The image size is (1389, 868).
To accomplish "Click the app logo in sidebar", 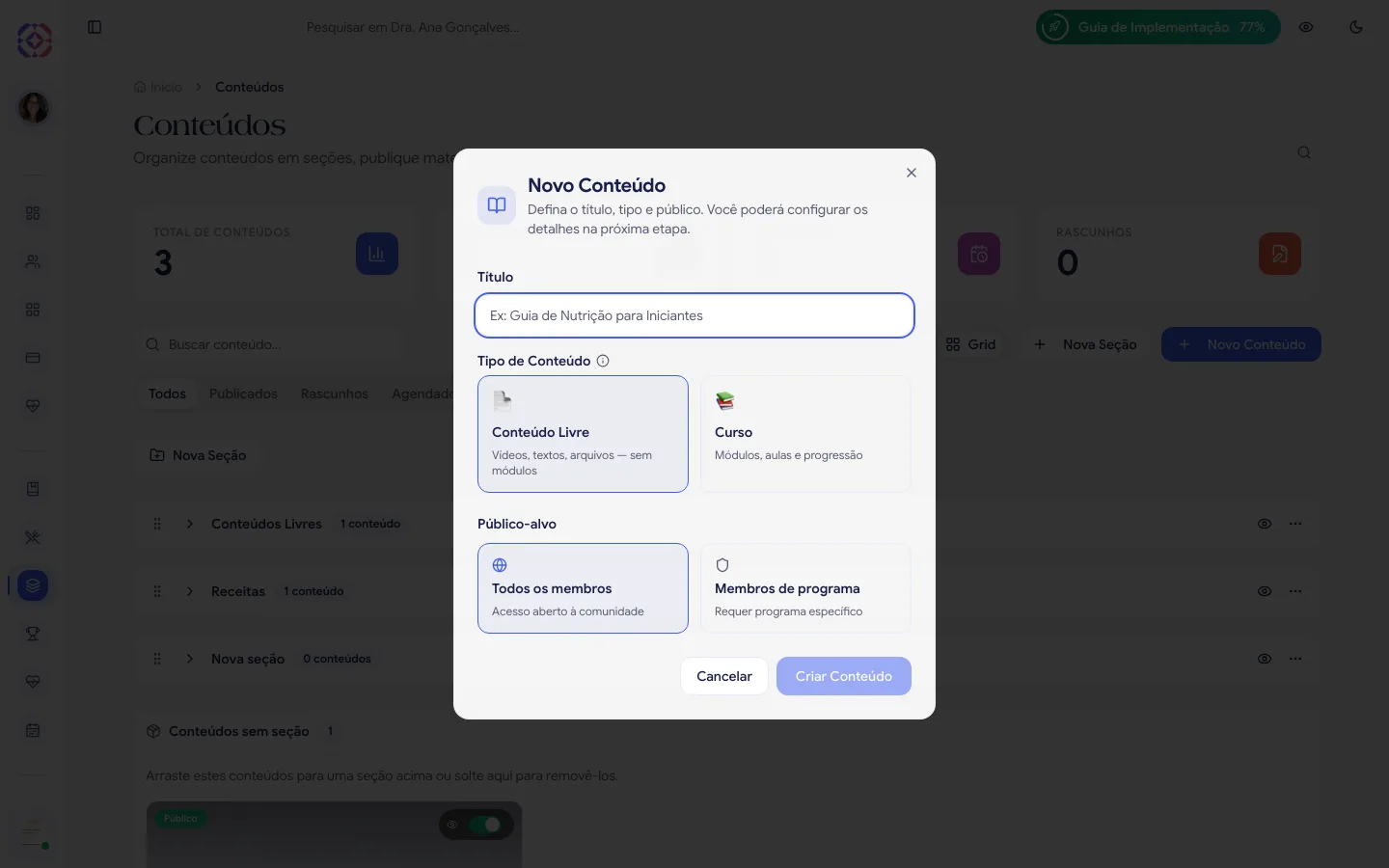I will pyautogui.click(x=34, y=40).
